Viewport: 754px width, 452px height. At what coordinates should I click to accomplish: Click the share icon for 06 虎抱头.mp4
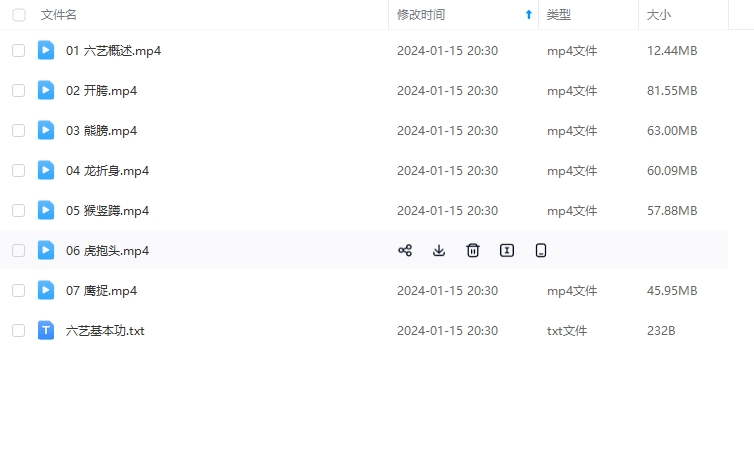[x=405, y=251]
